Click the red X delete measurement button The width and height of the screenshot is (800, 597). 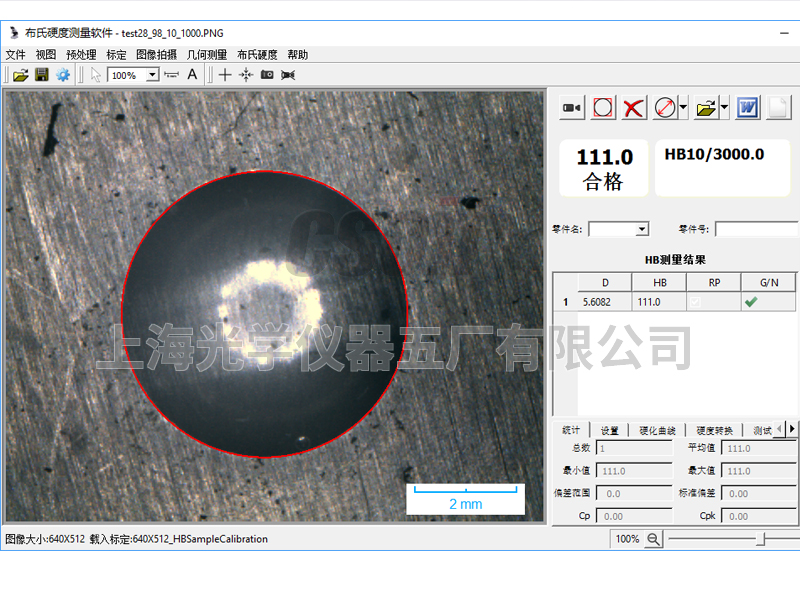coord(633,108)
